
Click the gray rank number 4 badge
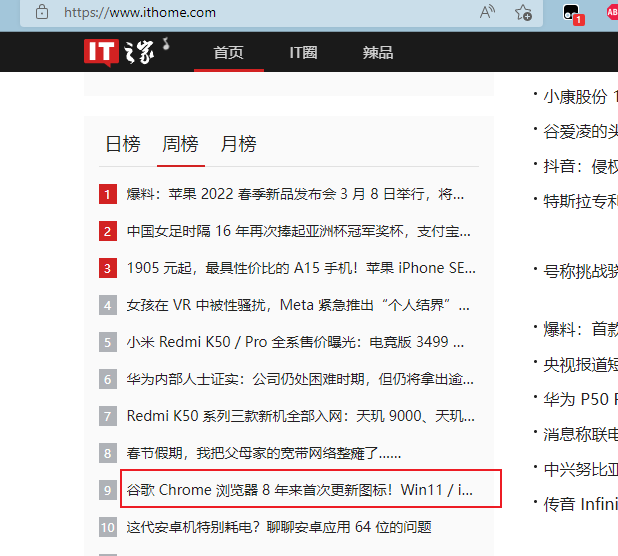(x=108, y=305)
